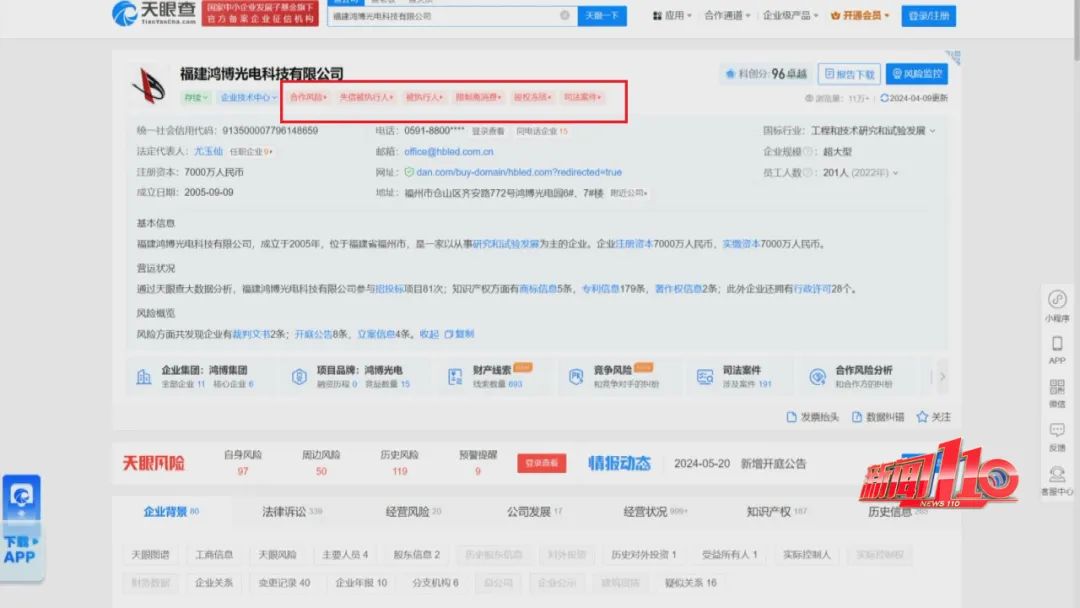This screenshot has height=608, width=1080.
Task: Open the APP phone icon in sidebar
Action: click(1057, 349)
